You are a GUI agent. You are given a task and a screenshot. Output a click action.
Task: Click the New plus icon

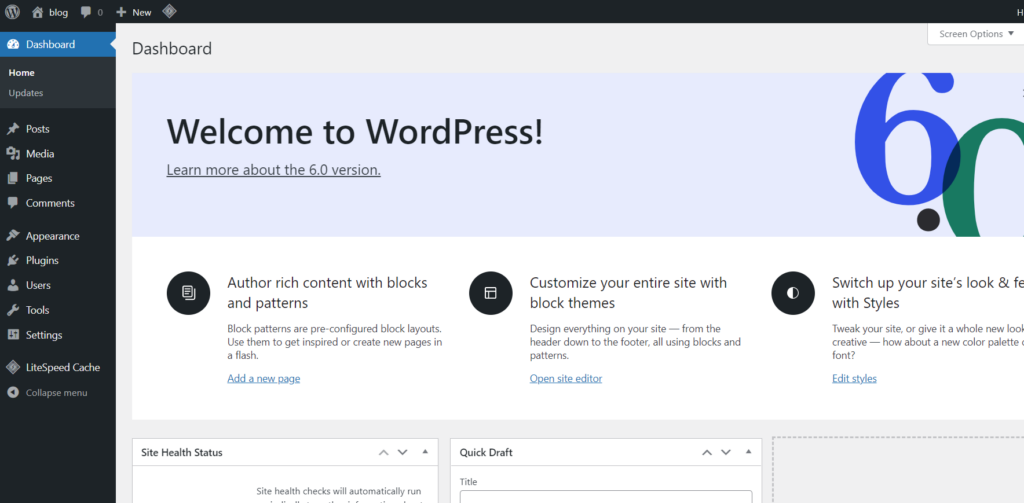pos(121,12)
